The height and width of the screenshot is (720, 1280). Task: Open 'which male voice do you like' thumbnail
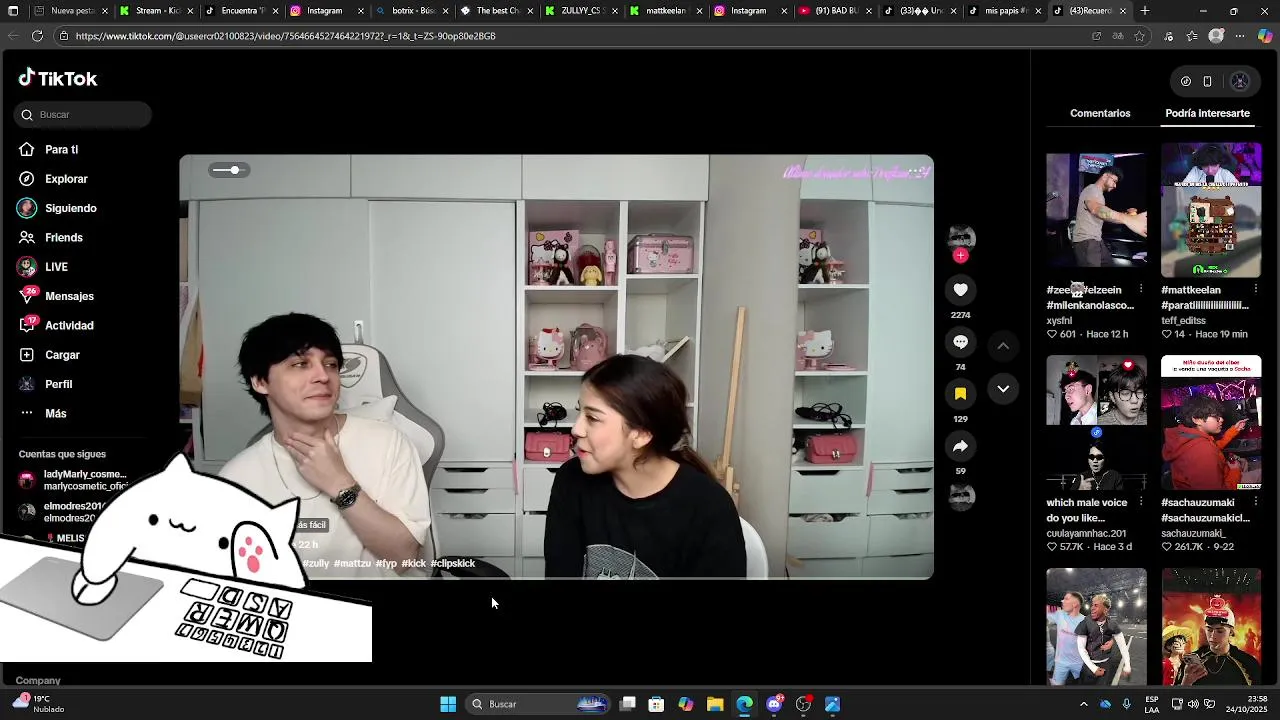click(x=1097, y=422)
